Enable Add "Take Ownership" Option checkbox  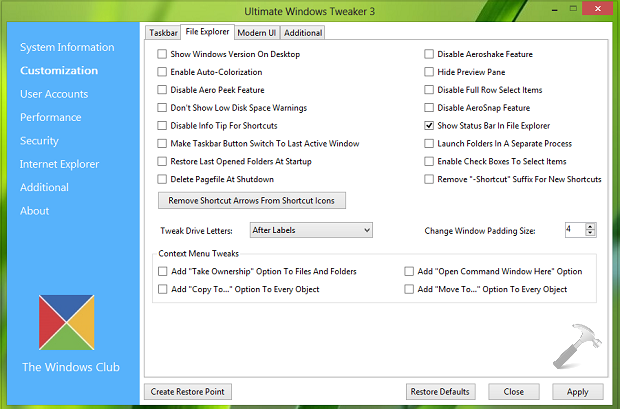[x=163, y=271]
